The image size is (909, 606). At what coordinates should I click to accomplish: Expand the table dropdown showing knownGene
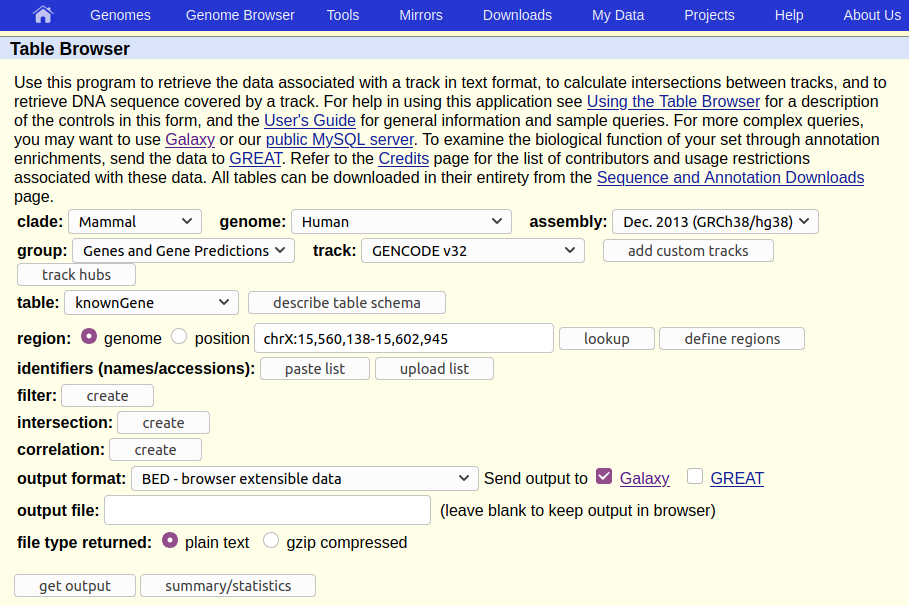tap(151, 303)
